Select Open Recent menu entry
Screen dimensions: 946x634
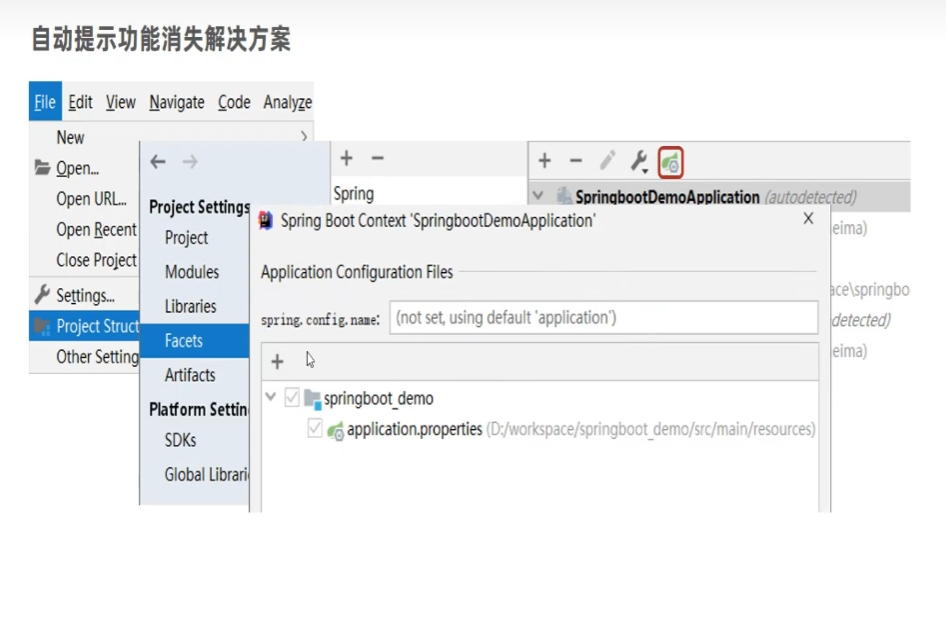[x=97, y=229]
